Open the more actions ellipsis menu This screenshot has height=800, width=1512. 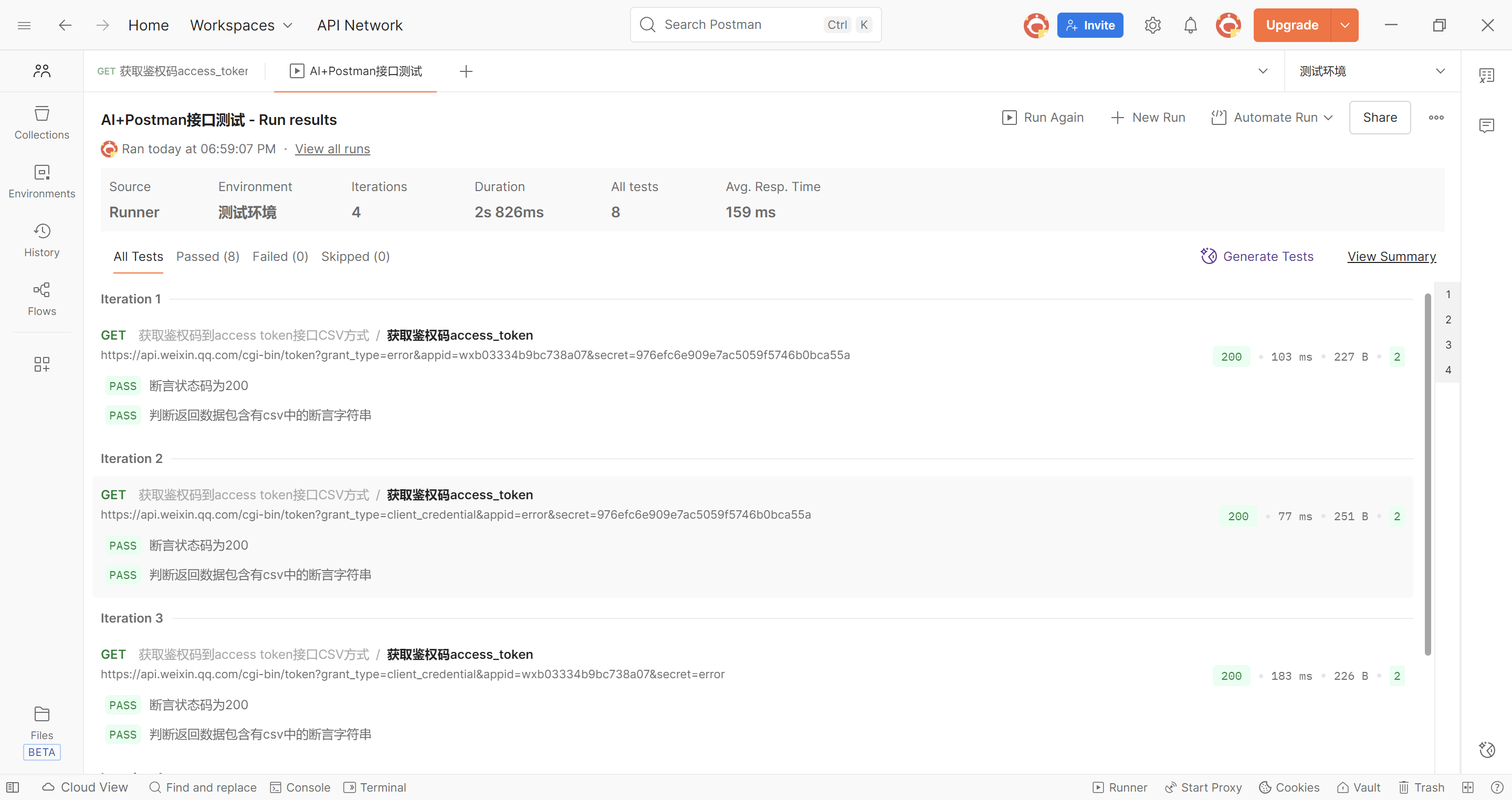[1436, 118]
